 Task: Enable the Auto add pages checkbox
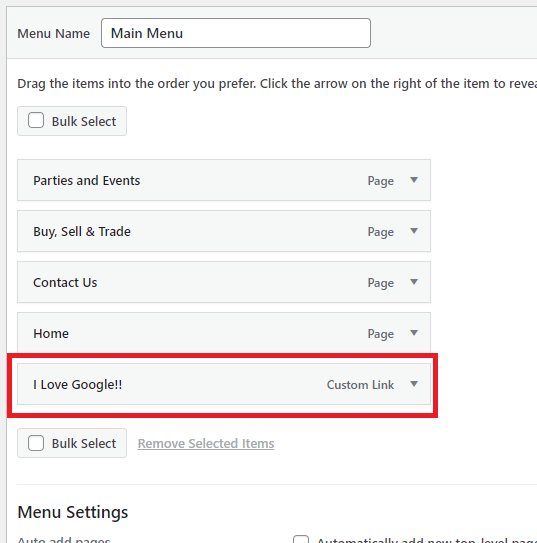coord(301,540)
